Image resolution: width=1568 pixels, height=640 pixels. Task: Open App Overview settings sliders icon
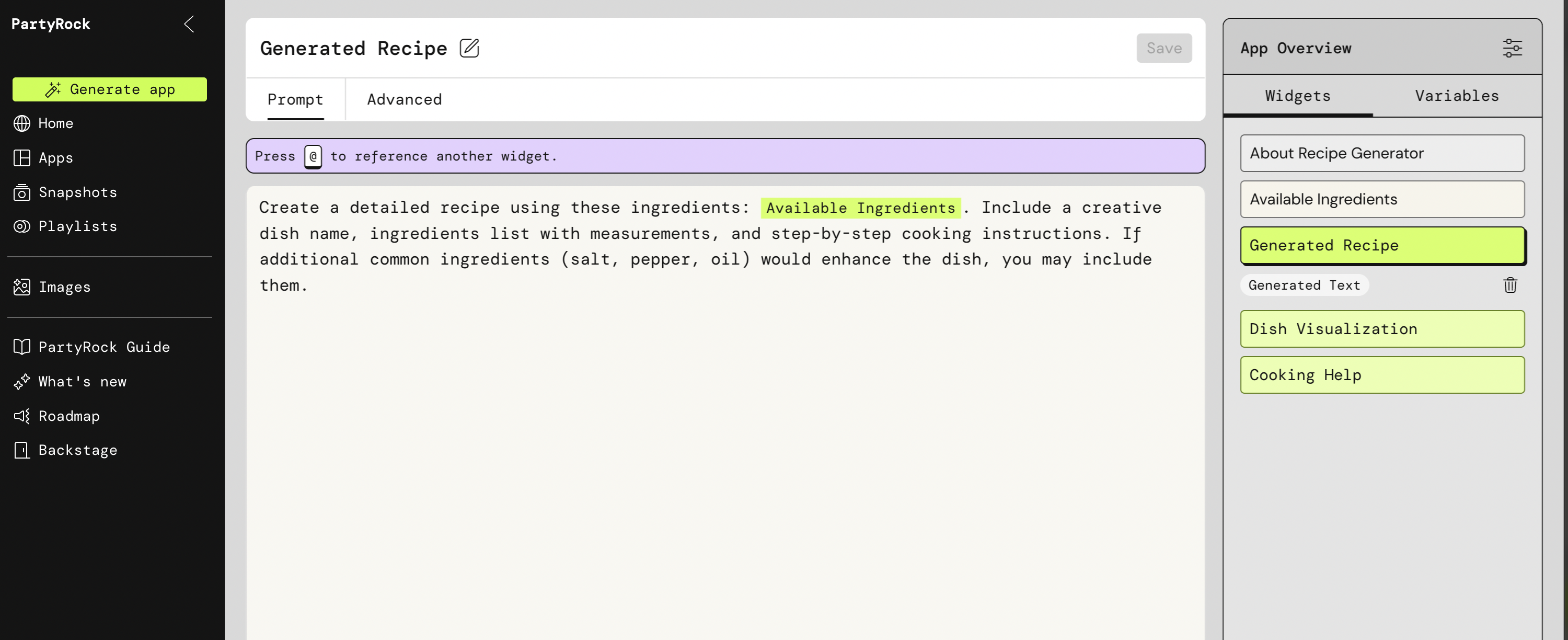pyautogui.click(x=1512, y=48)
